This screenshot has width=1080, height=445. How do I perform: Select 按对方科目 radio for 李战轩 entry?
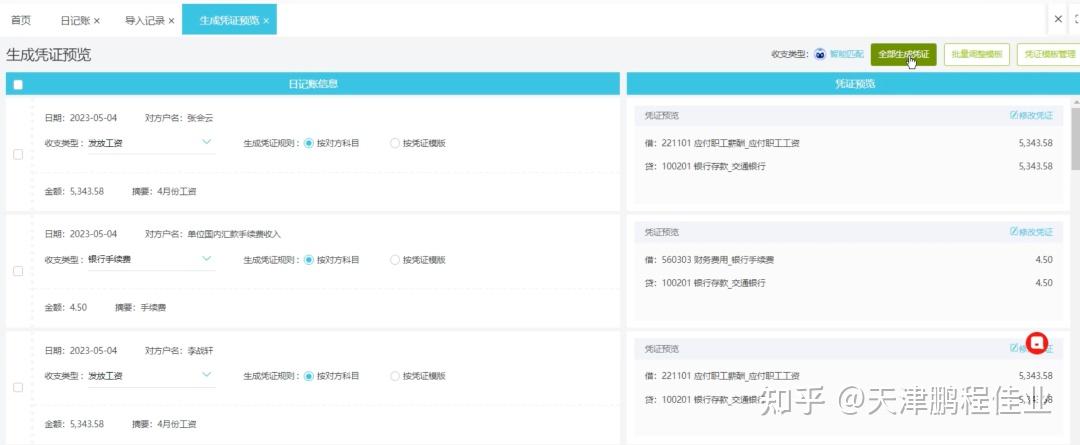[x=309, y=377]
